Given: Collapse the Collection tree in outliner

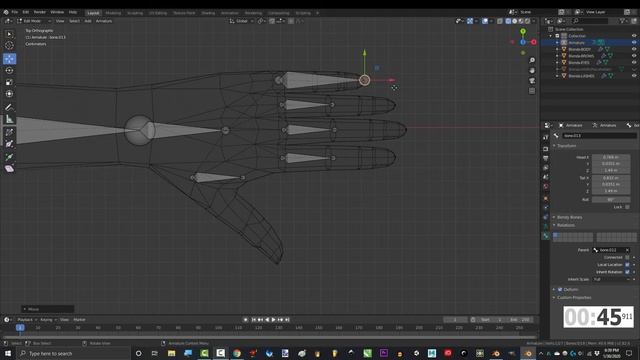Looking at the screenshot, I should click(x=551, y=36).
